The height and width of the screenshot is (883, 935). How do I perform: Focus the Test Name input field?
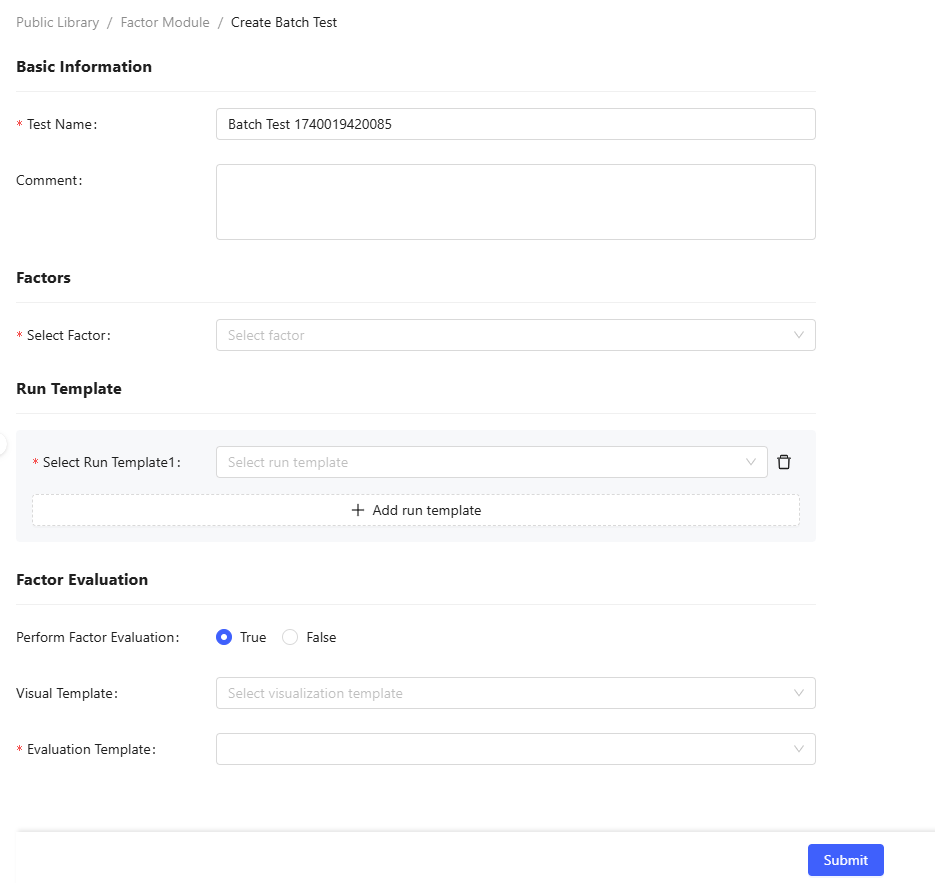(515, 124)
